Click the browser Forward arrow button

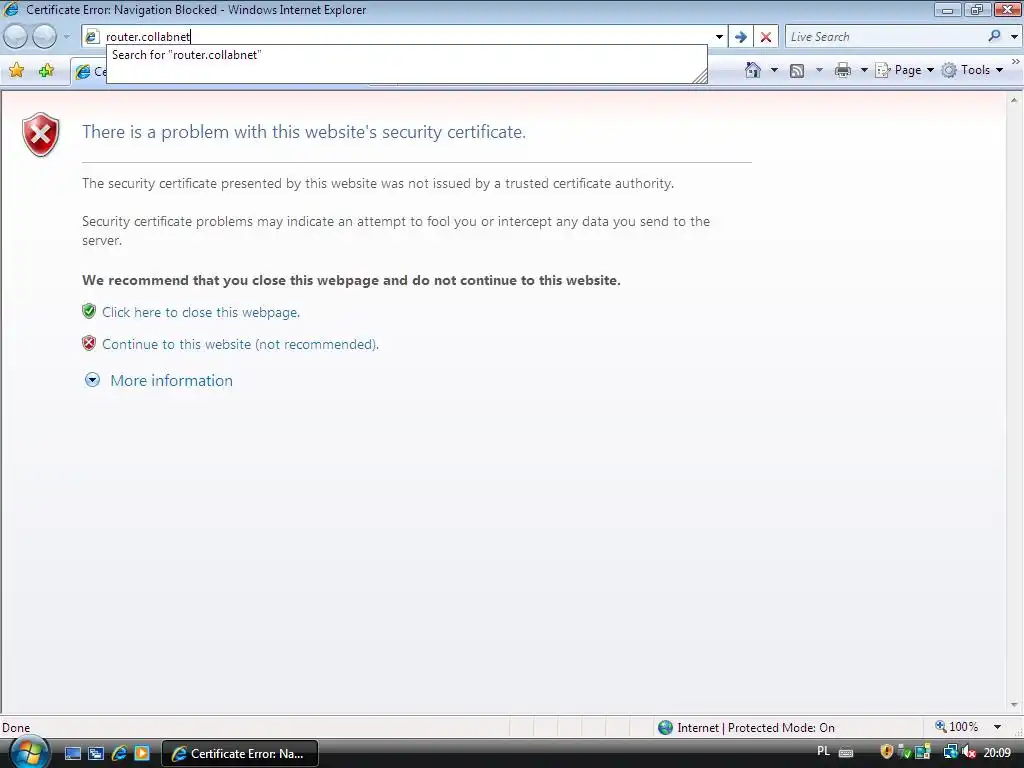44,37
